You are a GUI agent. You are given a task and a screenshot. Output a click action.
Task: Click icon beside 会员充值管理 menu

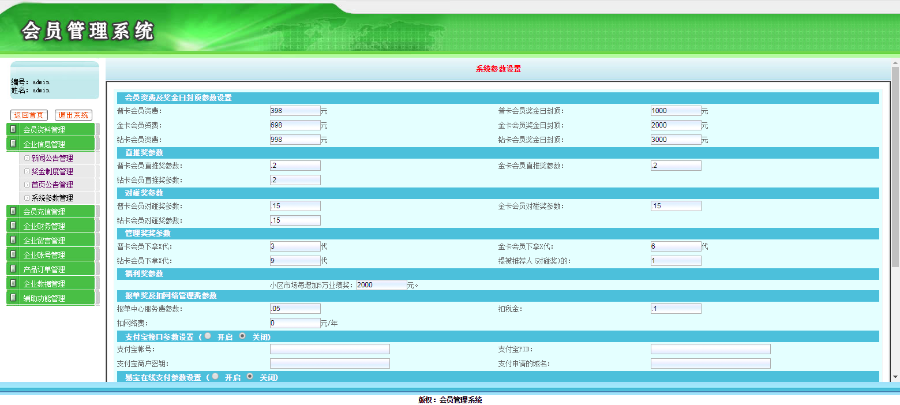click(x=13, y=212)
